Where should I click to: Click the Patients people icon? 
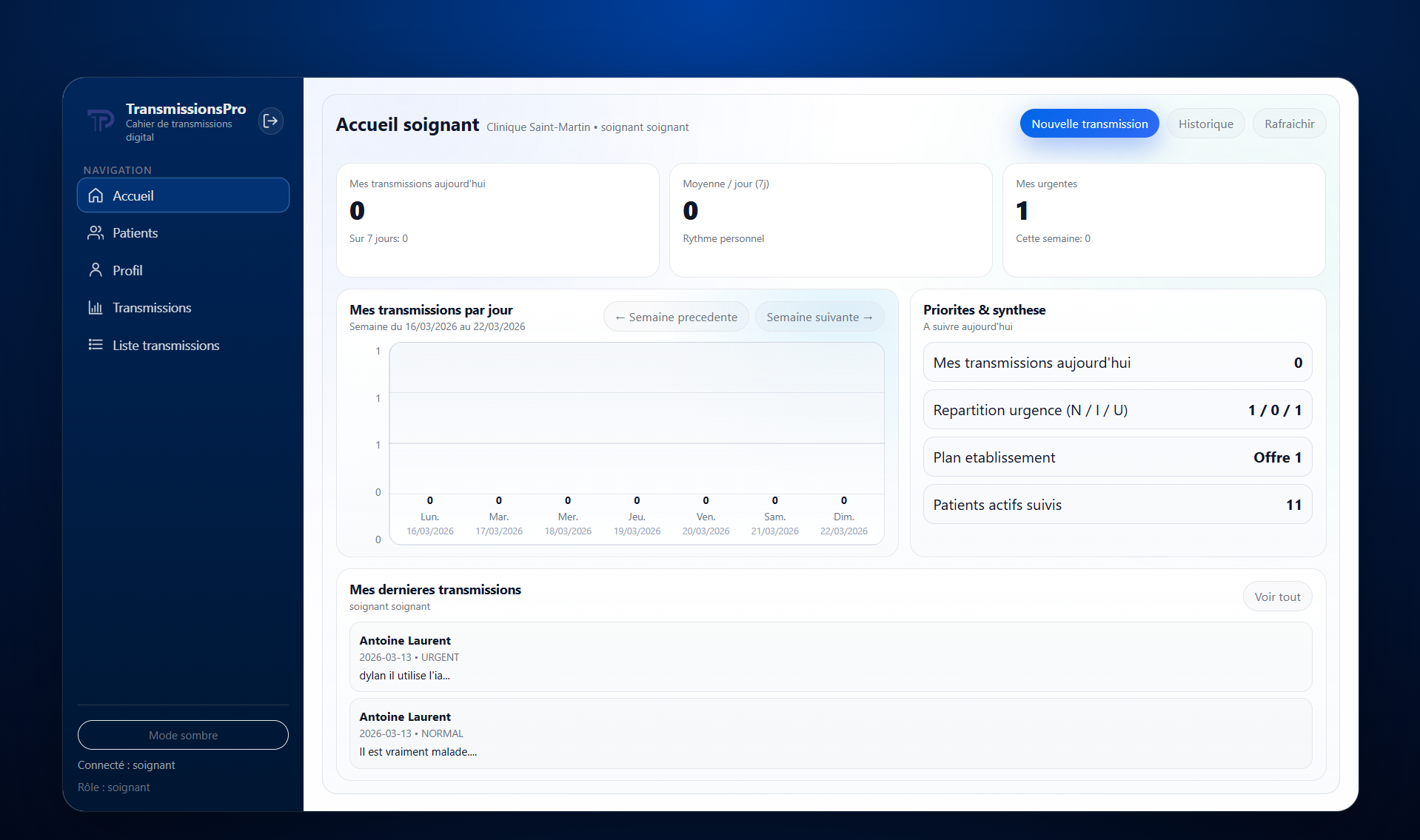tap(96, 233)
